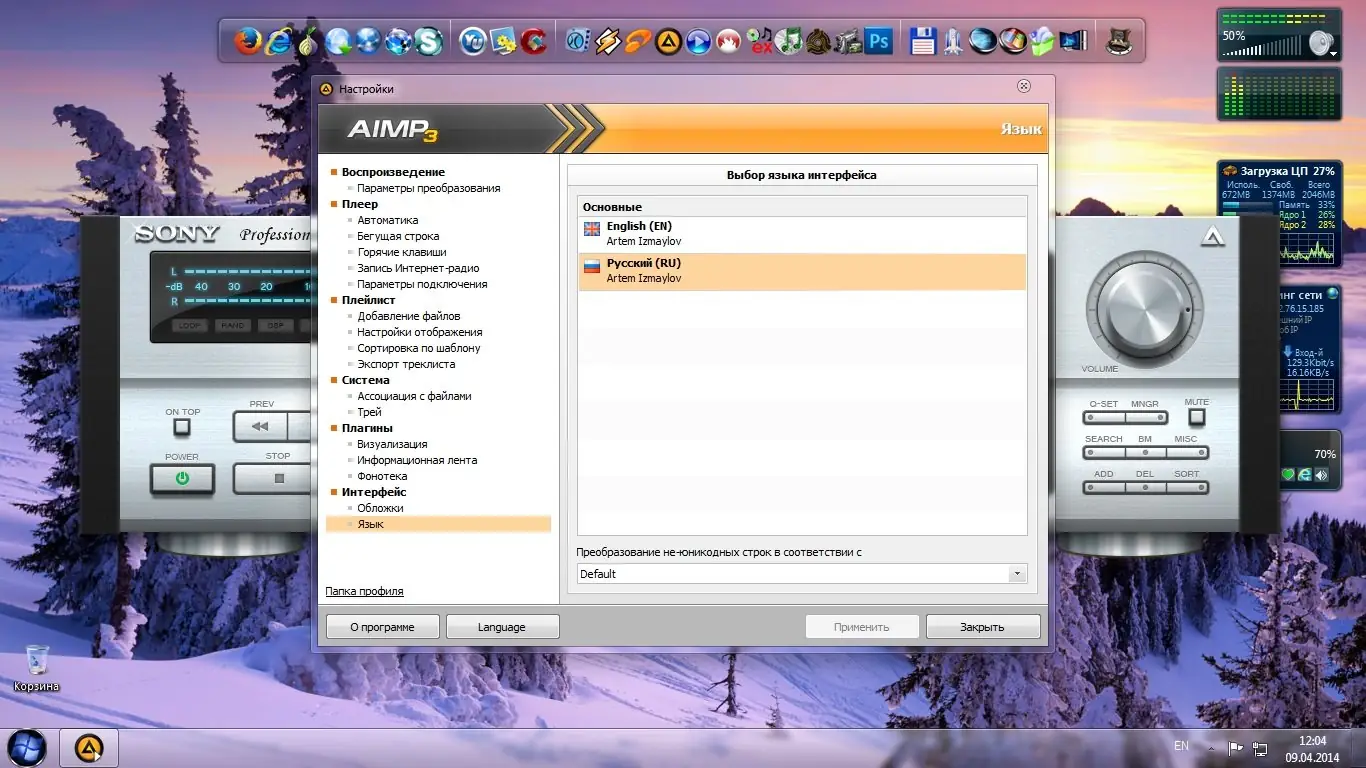1366x768 pixels.
Task: Launch the rocket icon in the dock
Action: pyautogui.click(x=953, y=41)
